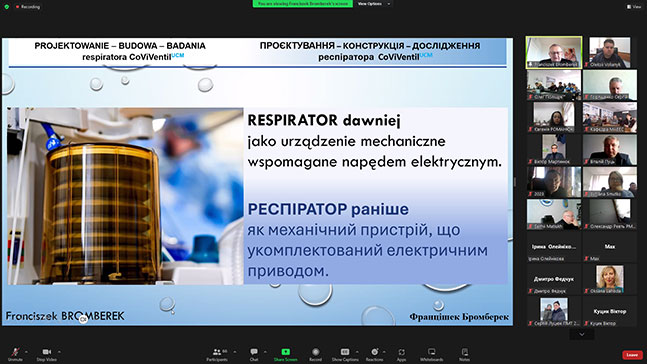Open the Notes icon
Image resolution: width=647 pixels, height=364 pixels.
[465, 354]
